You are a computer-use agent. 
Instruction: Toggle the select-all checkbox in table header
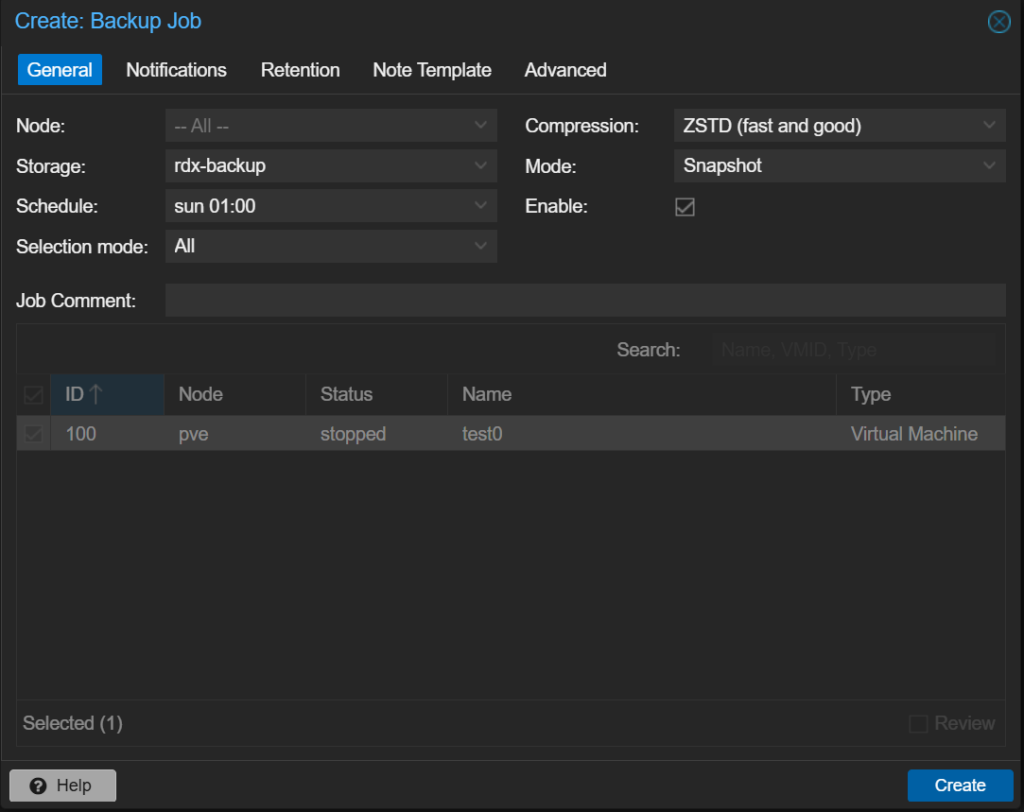33,395
